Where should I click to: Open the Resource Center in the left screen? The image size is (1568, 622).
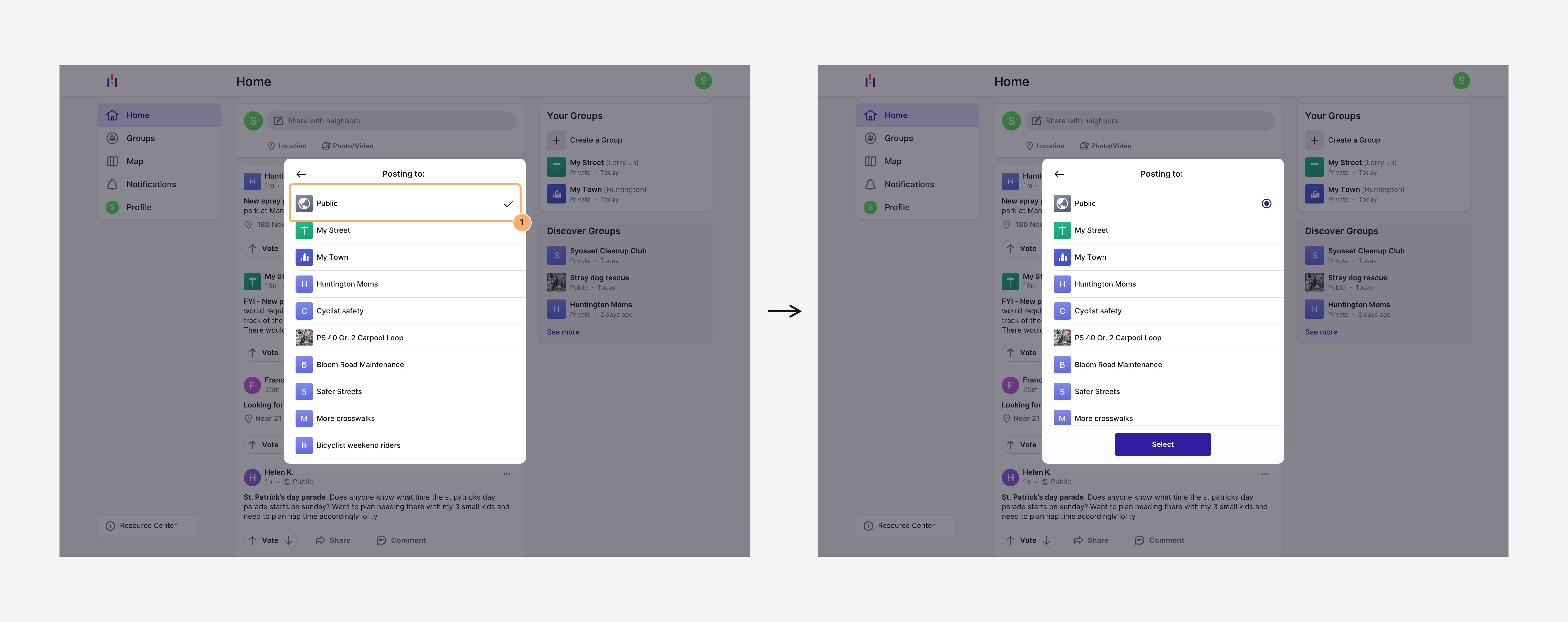click(x=147, y=526)
